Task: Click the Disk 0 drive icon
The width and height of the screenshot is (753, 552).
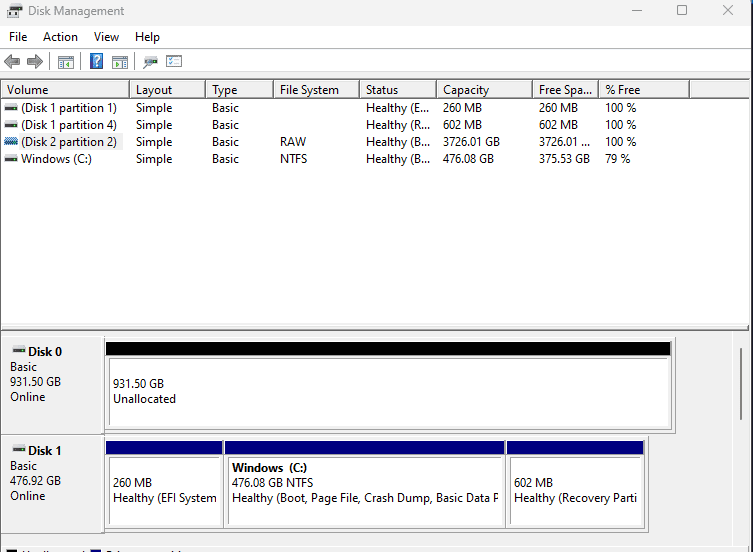Action: pos(19,350)
